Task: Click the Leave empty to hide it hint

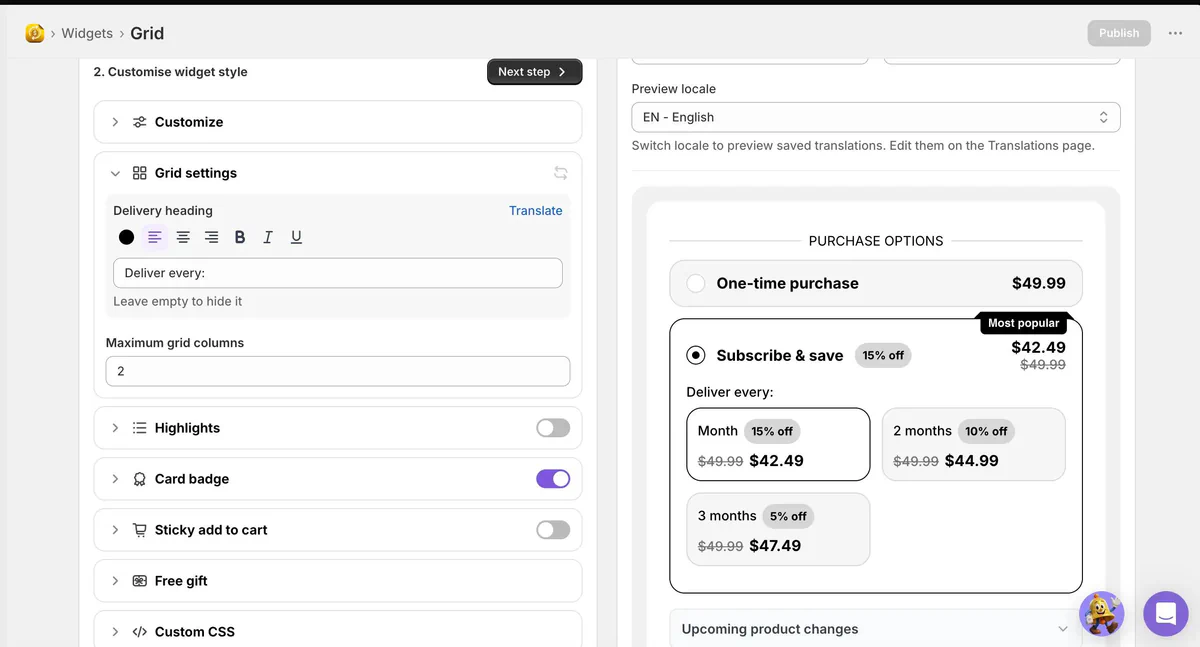Action: [178, 301]
